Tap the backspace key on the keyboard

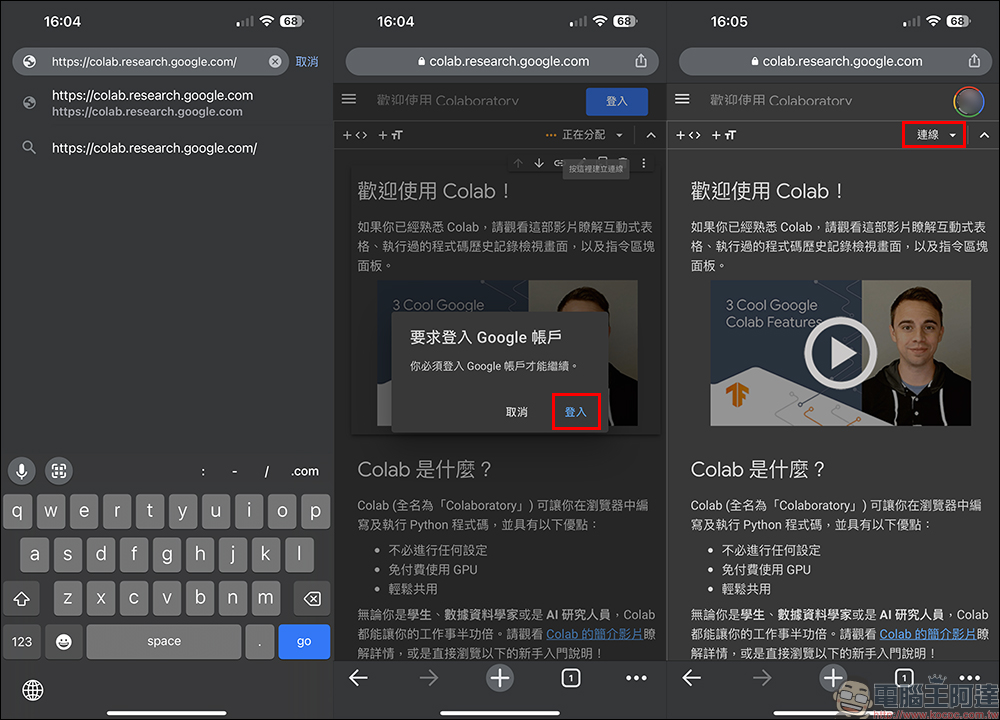coord(312,598)
